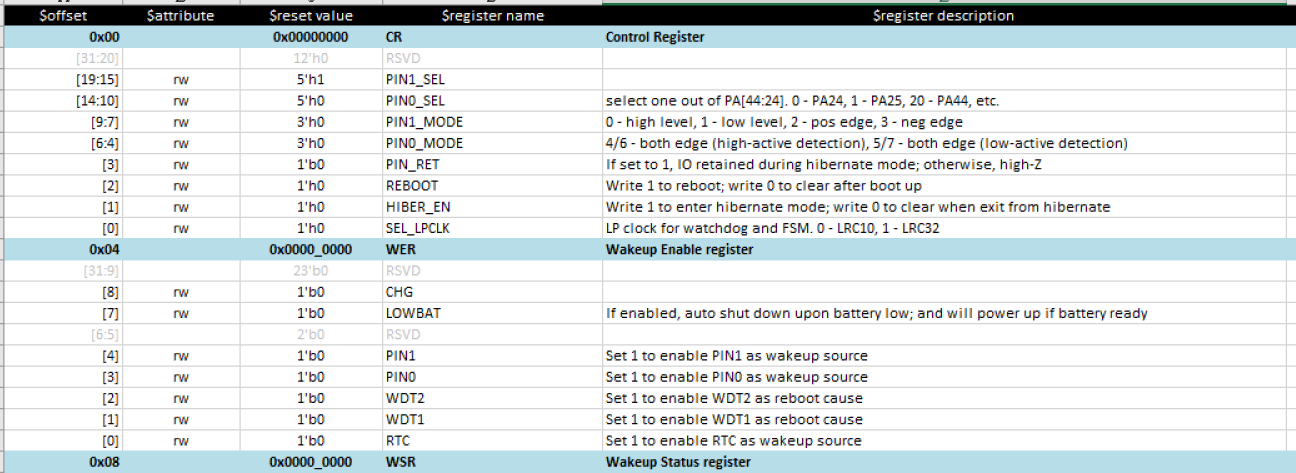Click the SEL_LPCLK register name cell
This screenshot has height=473, width=1296.
point(420,228)
